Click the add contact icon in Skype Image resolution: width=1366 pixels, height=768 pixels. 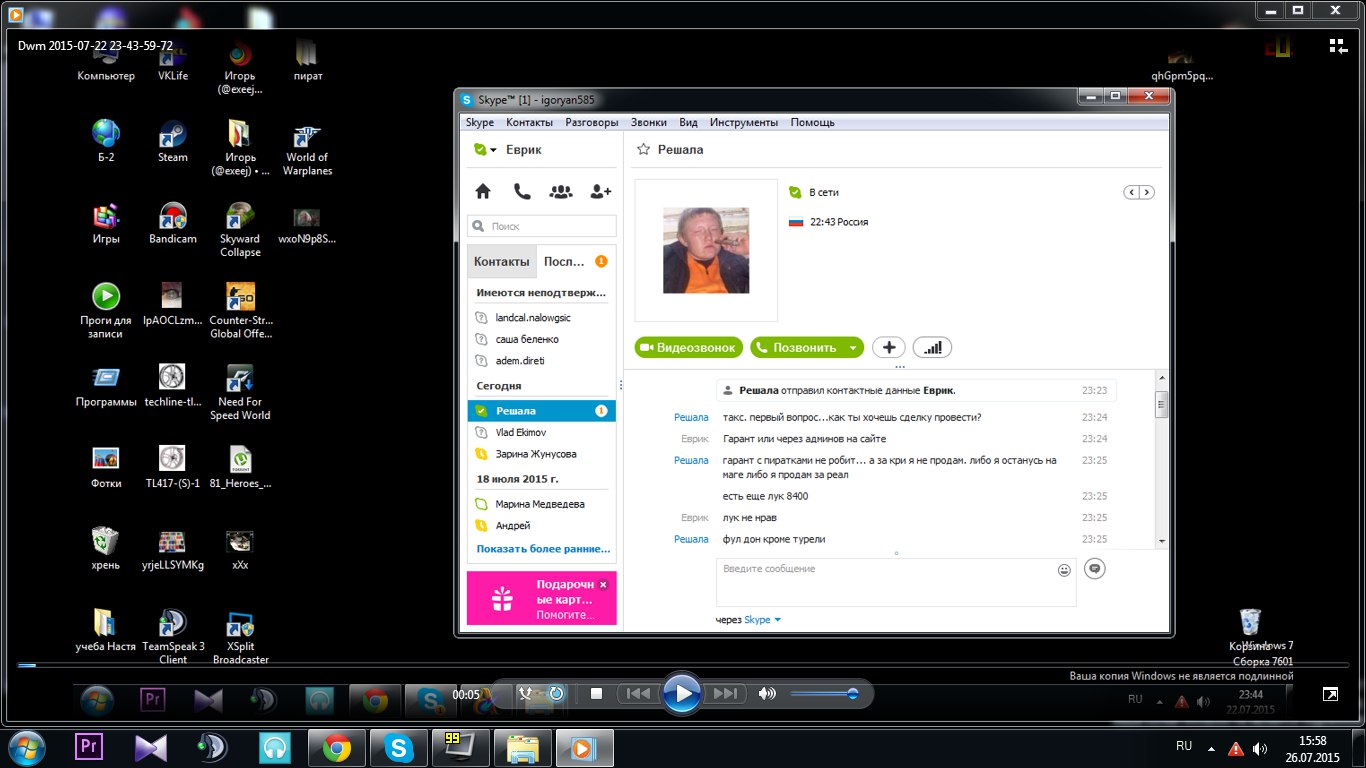(x=601, y=191)
